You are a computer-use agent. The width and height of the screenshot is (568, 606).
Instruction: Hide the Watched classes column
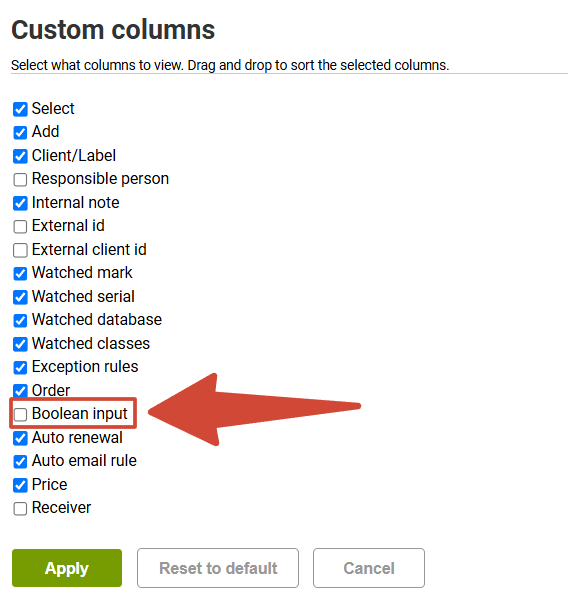pyautogui.click(x=20, y=344)
